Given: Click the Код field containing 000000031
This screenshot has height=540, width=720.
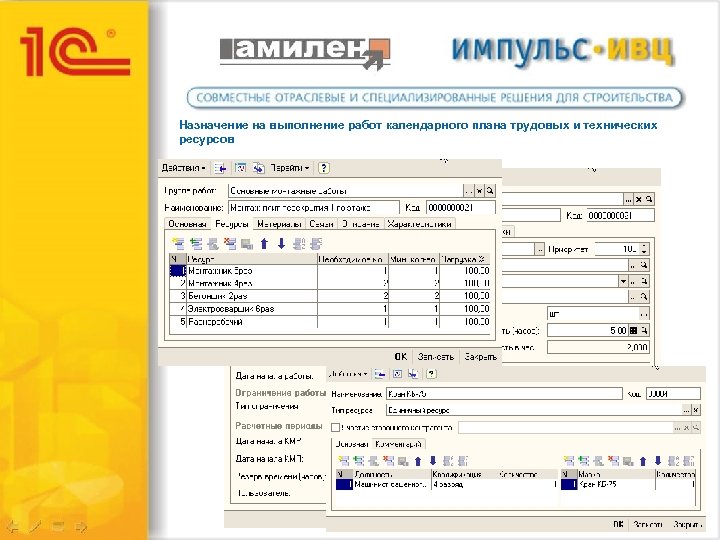Looking at the screenshot, I should click(x=620, y=215).
